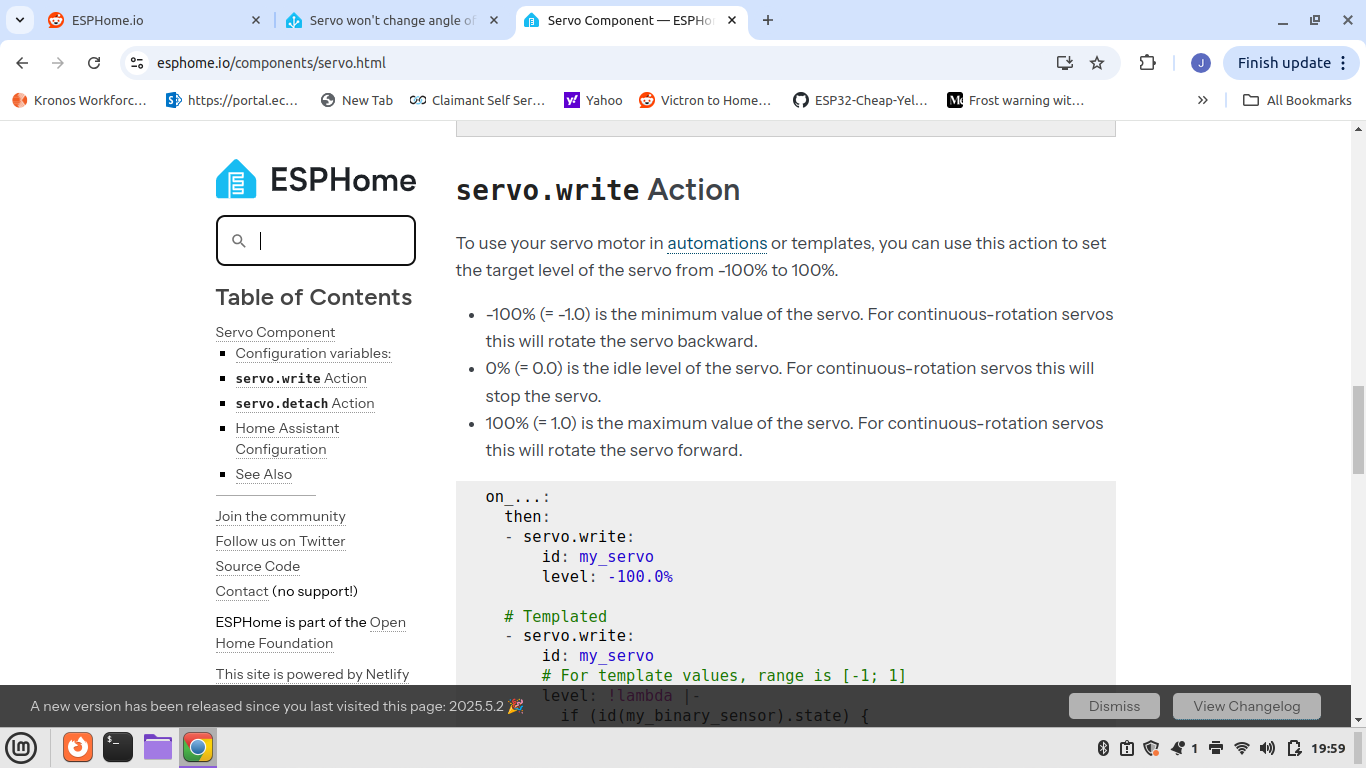
Task: Open the update manager shield icon
Action: tap(1151, 748)
